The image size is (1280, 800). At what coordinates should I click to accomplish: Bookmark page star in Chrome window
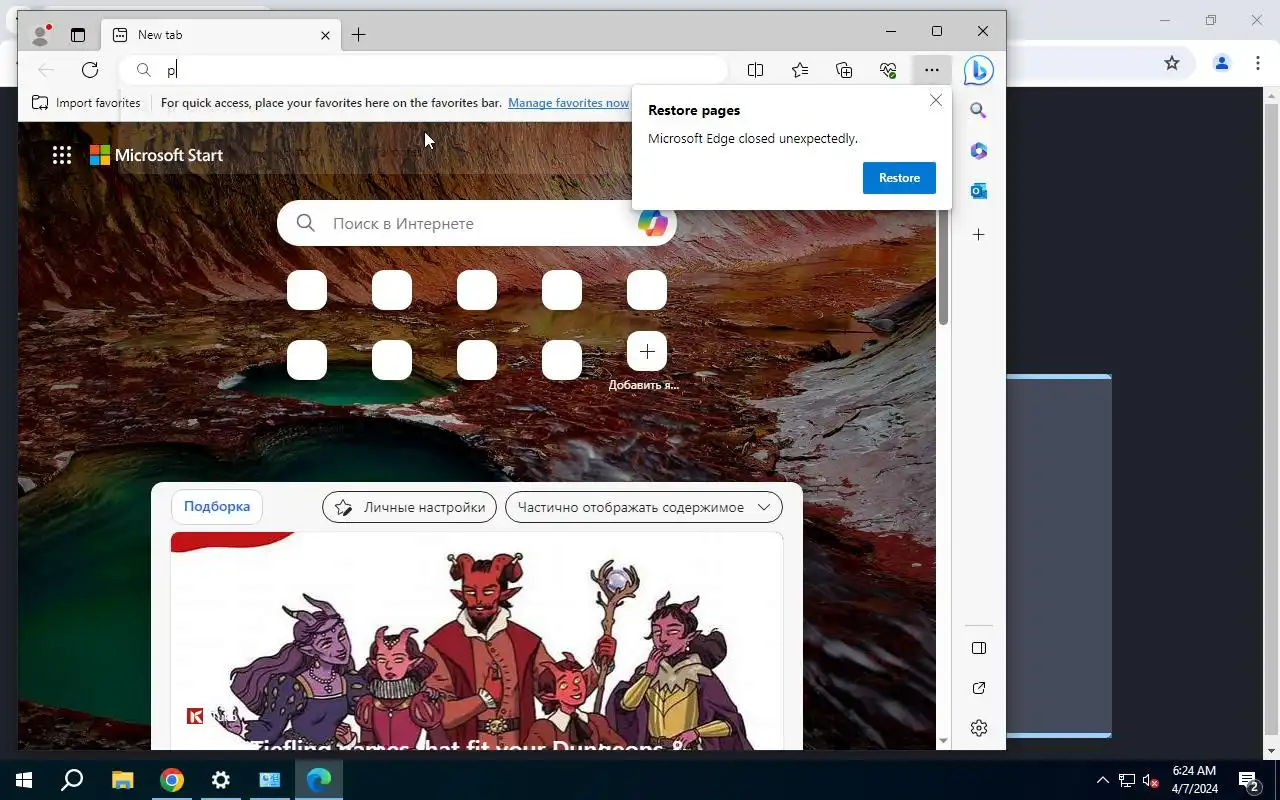pyautogui.click(x=1172, y=63)
